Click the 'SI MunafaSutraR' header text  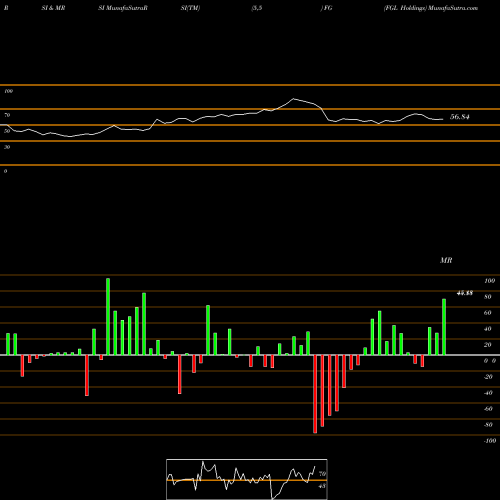pos(123,8)
